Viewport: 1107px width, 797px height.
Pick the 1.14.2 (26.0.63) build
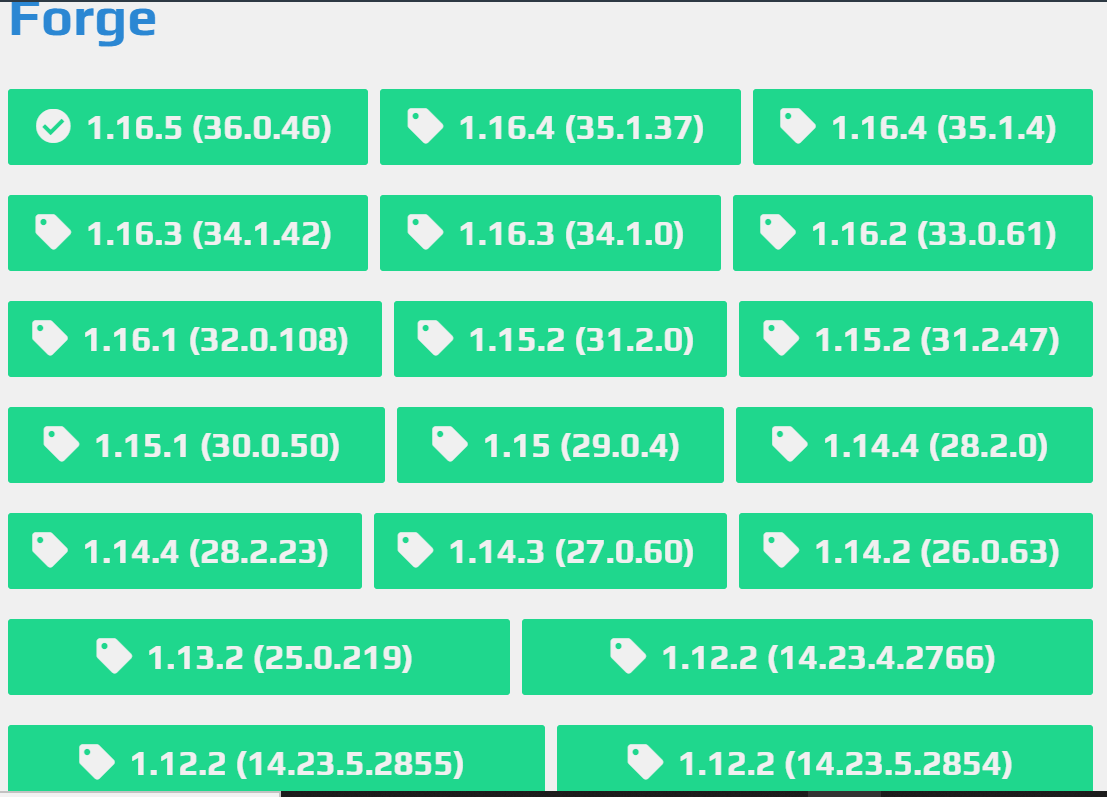(916, 551)
